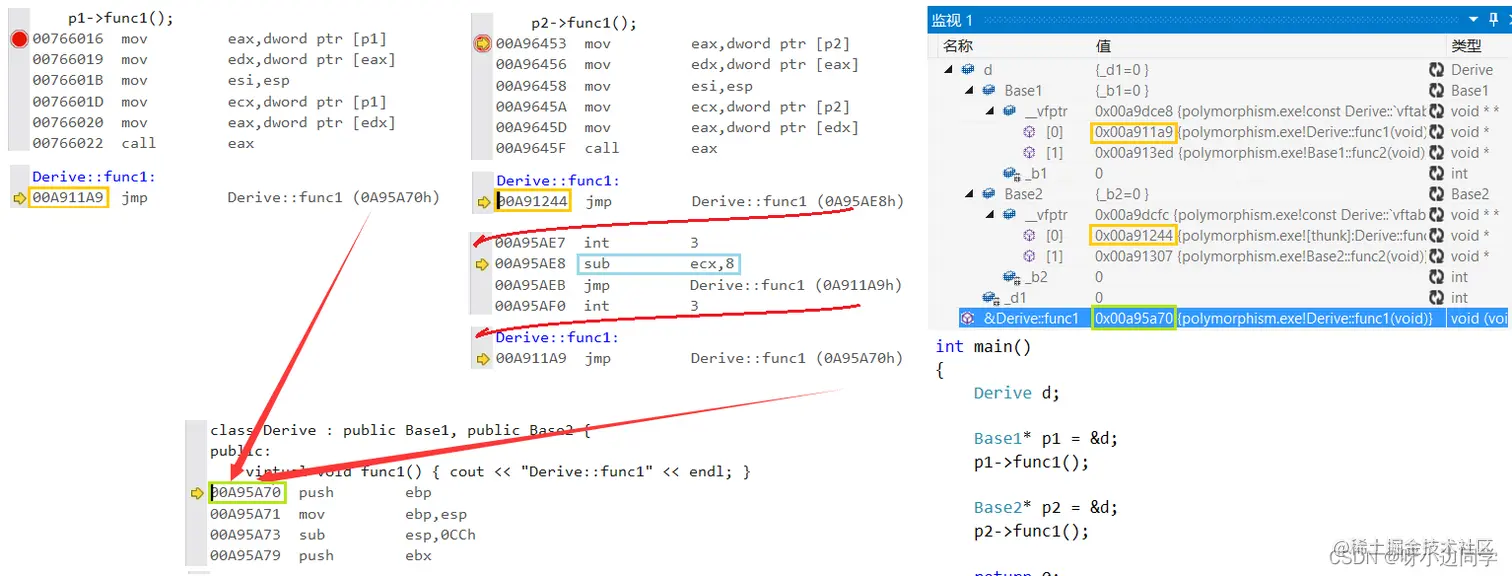The image size is (1512, 576).
Task: Click current-instruction arrow beside sub ecx,8
Action: point(482,264)
